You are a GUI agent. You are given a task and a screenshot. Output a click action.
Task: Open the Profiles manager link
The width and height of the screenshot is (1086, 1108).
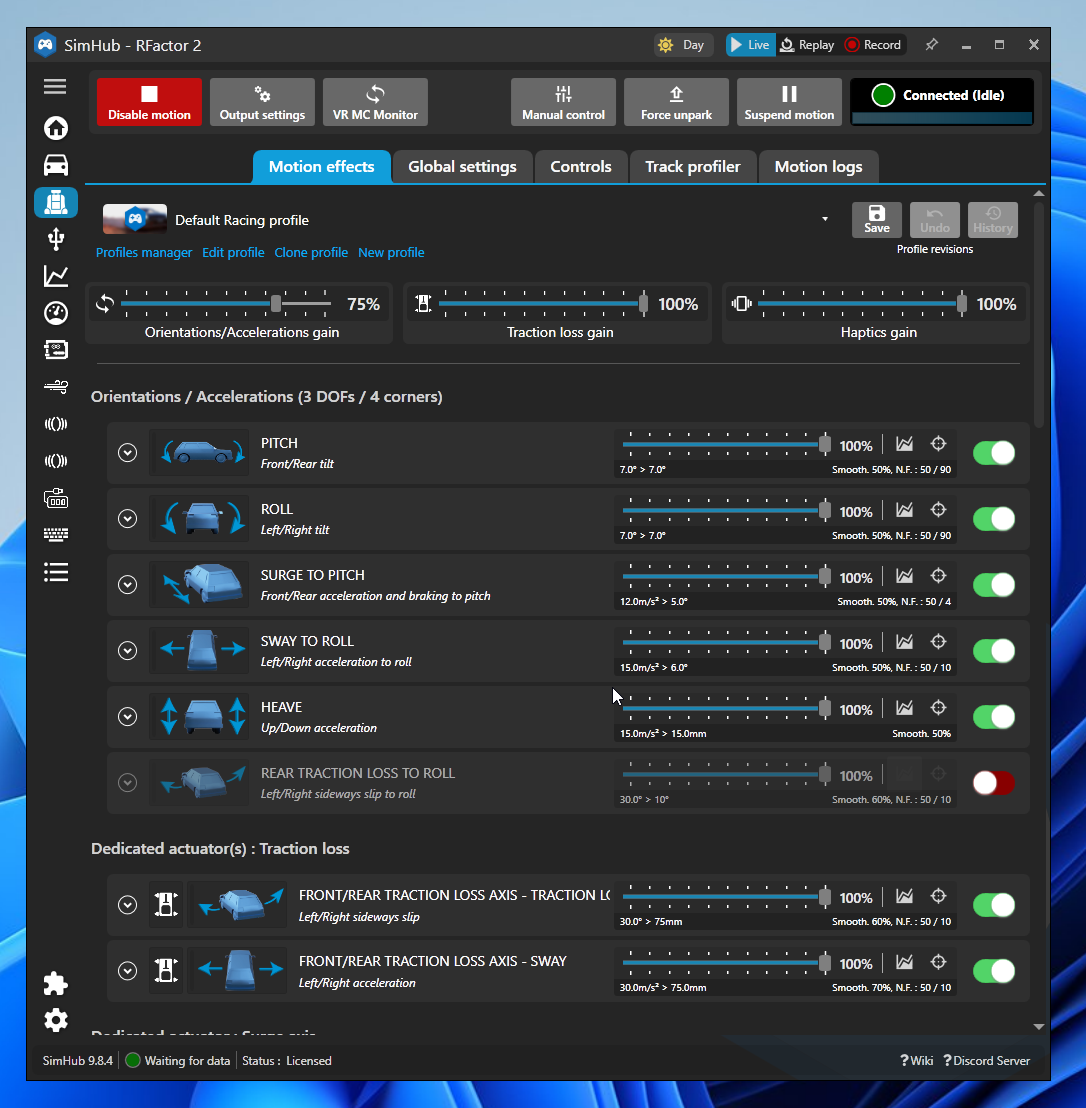click(x=144, y=252)
